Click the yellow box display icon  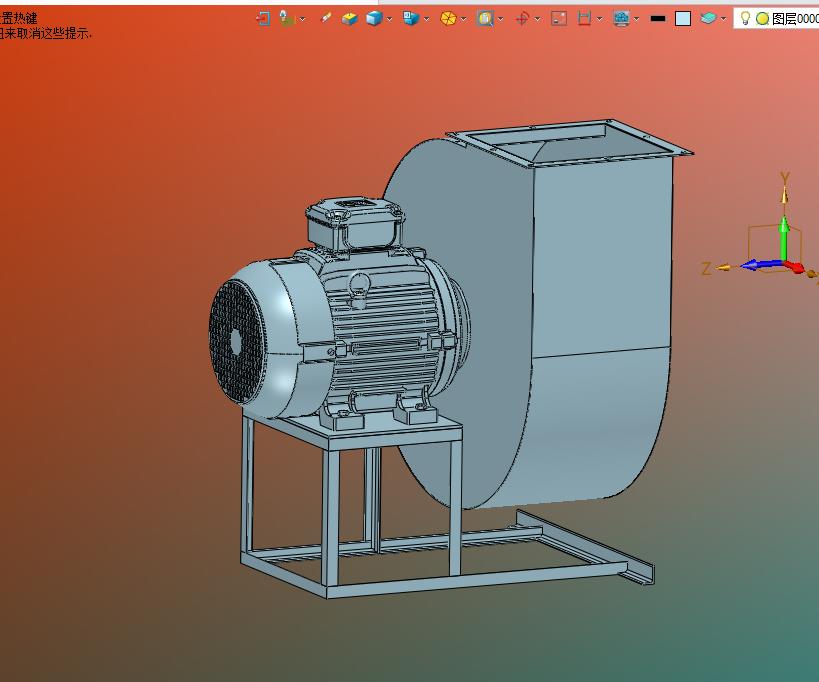click(x=349, y=18)
